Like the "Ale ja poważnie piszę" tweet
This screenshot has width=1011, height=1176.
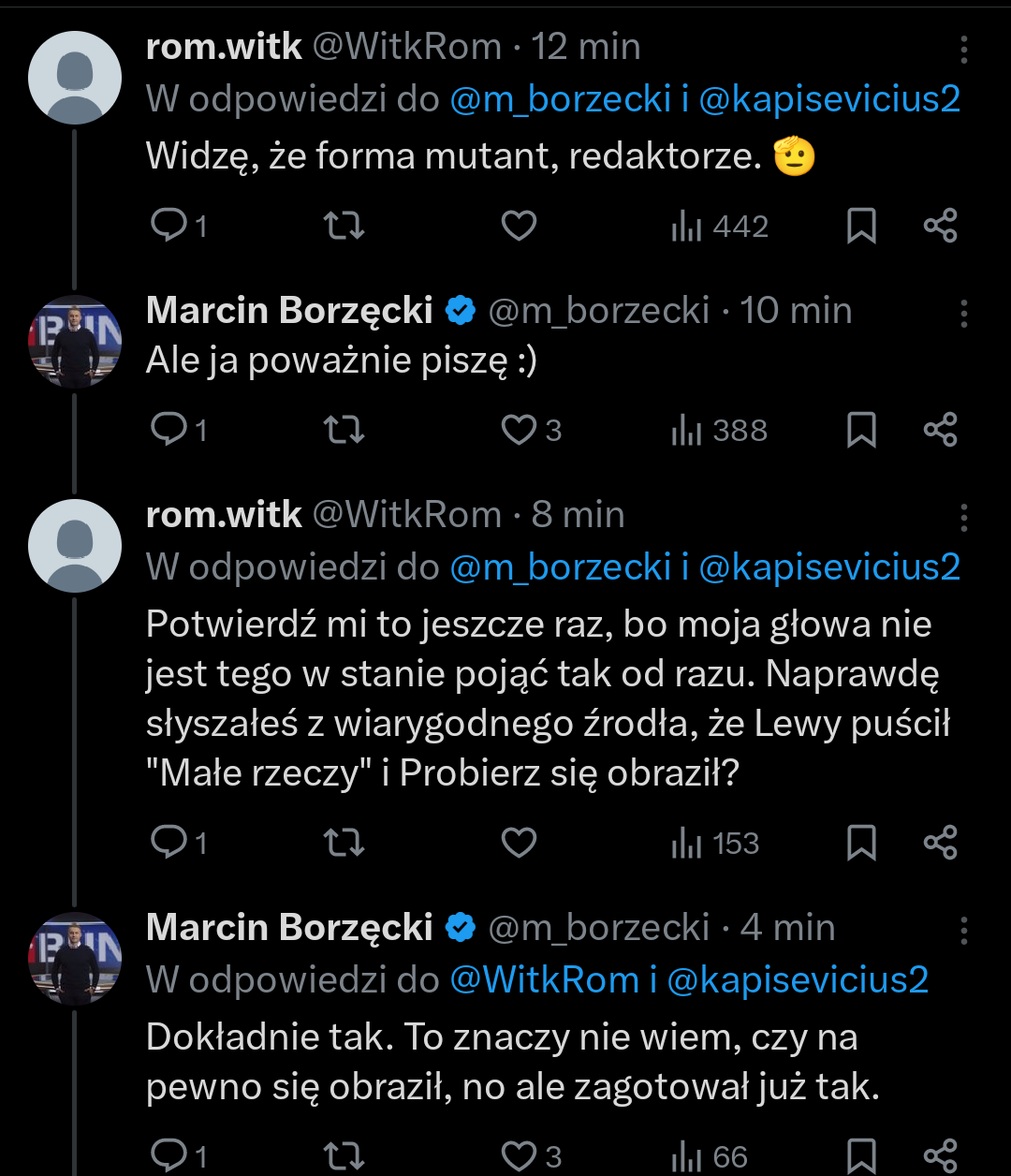(x=519, y=430)
